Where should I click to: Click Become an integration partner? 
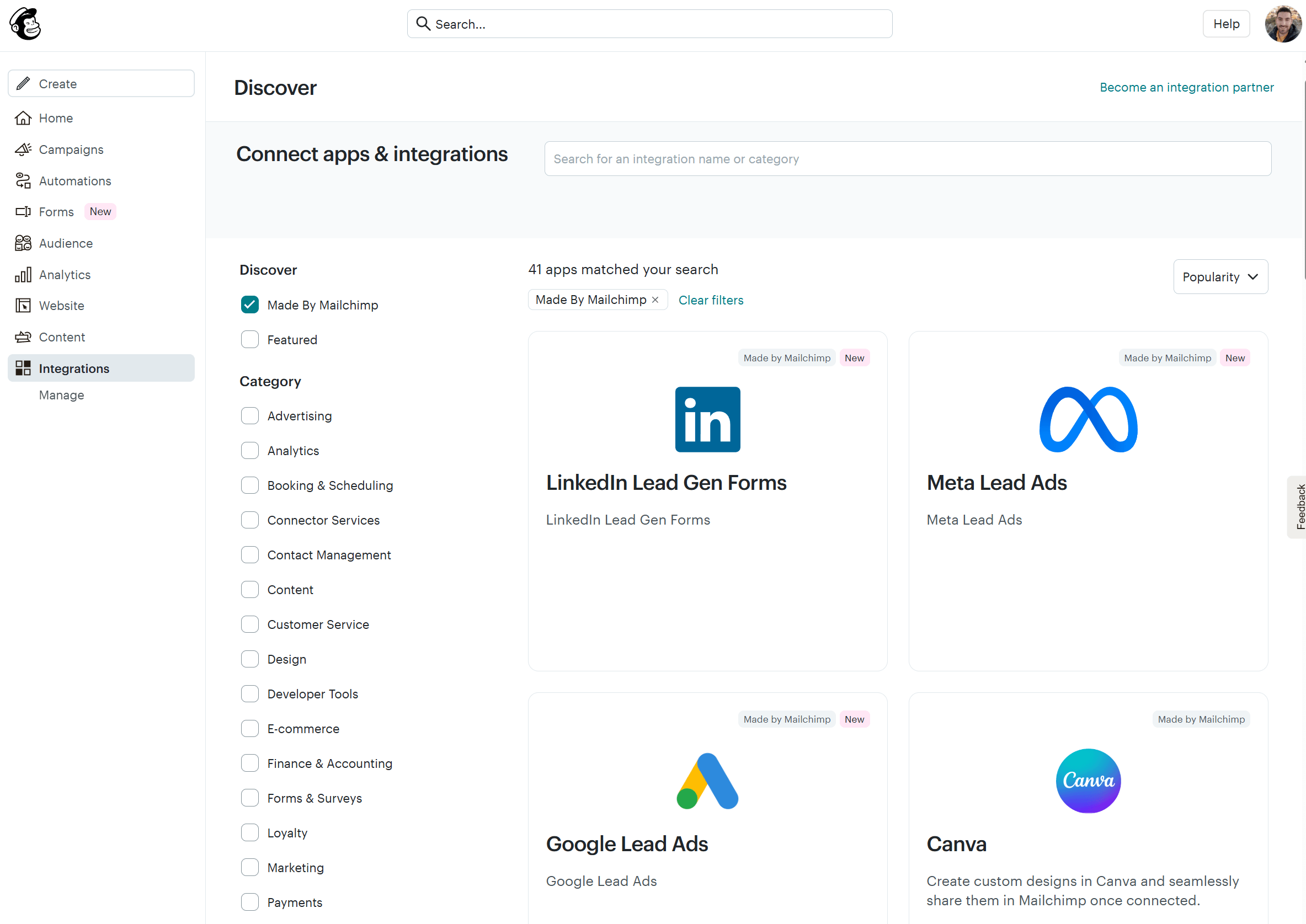pos(1186,87)
